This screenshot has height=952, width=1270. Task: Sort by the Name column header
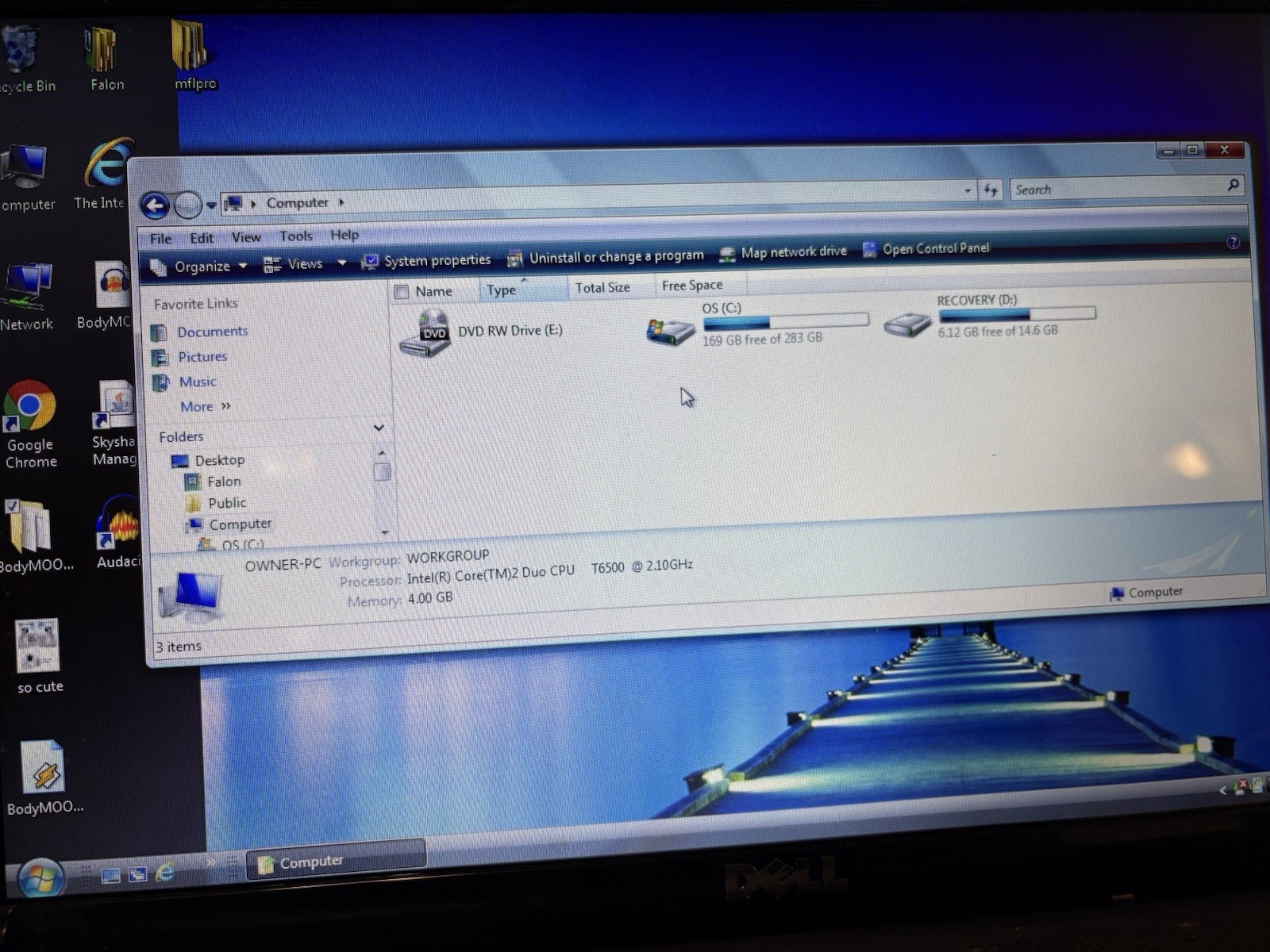(434, 291)
